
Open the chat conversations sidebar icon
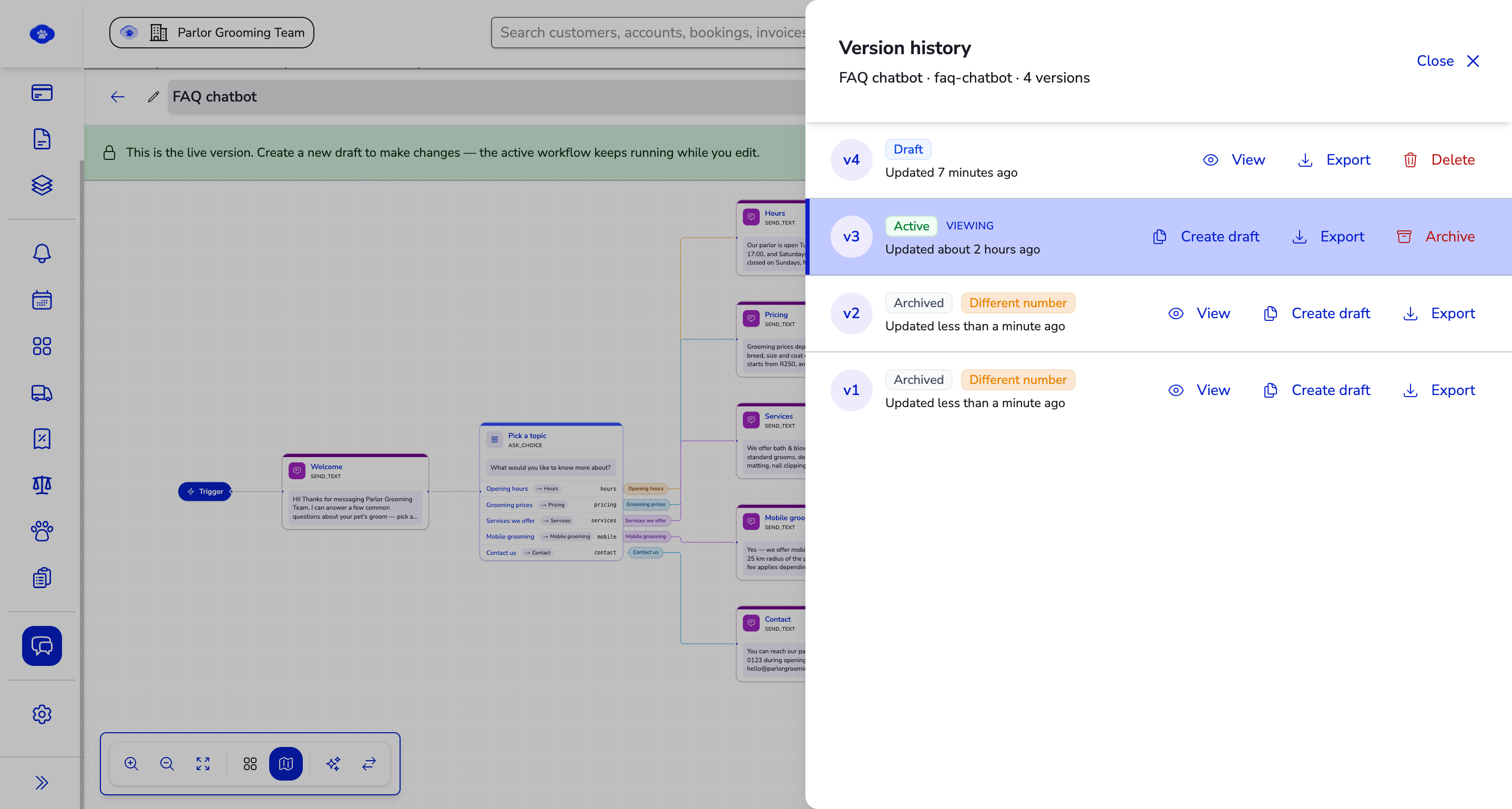(x=42, y=646)
